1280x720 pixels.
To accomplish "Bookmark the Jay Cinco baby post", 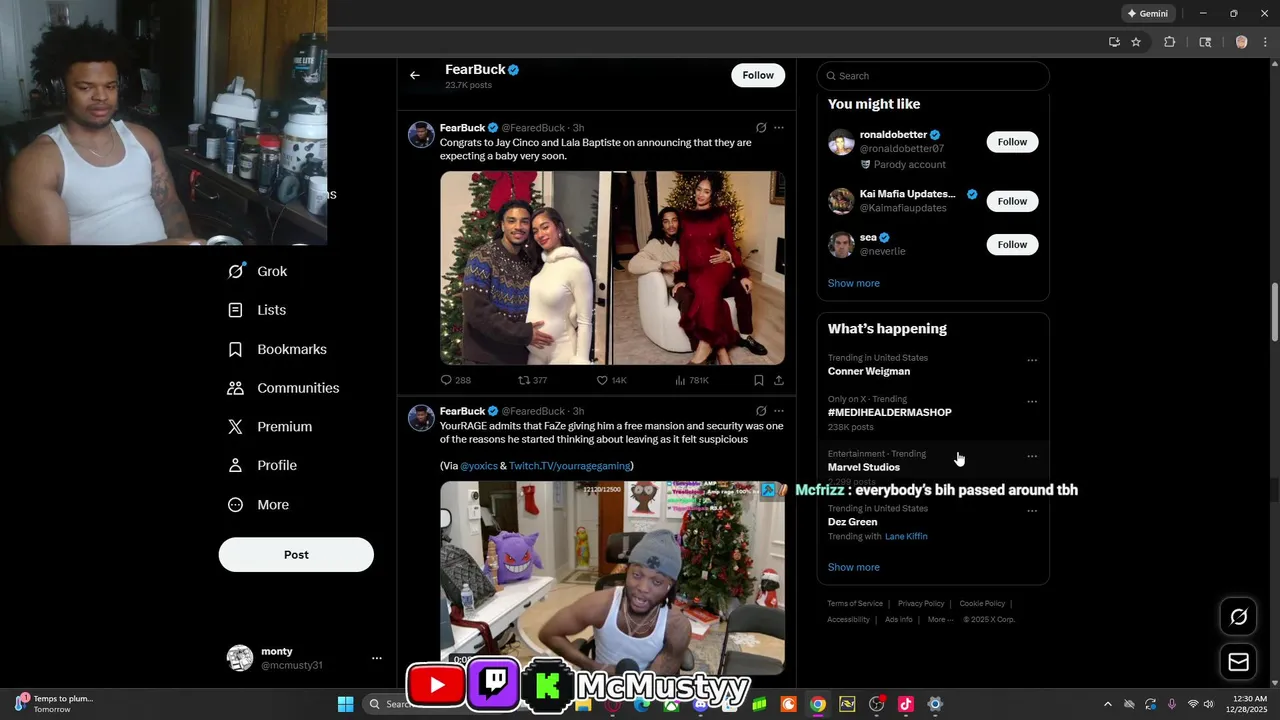I will coord(759,380).
